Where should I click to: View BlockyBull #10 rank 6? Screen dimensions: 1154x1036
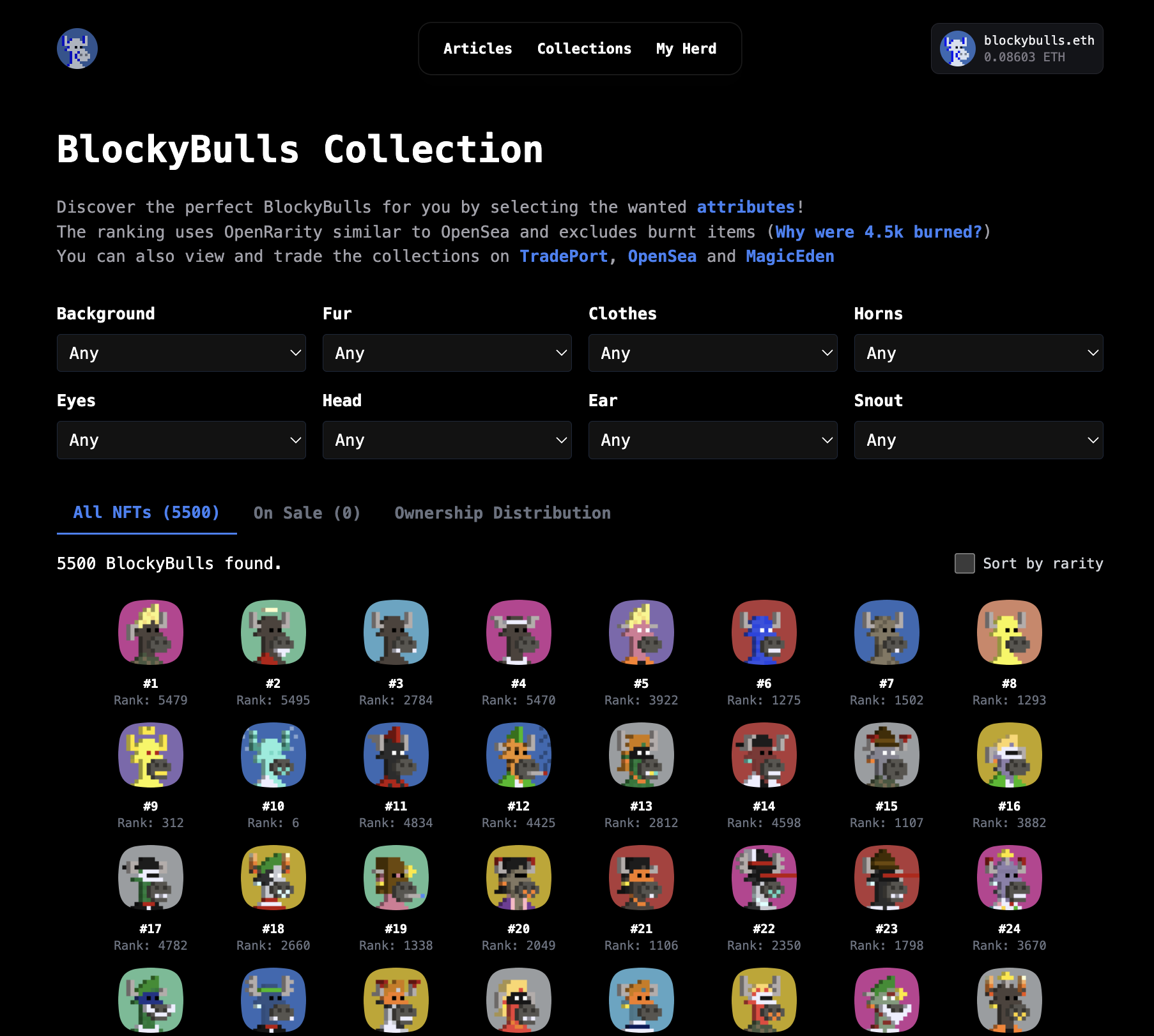[273, 755]
